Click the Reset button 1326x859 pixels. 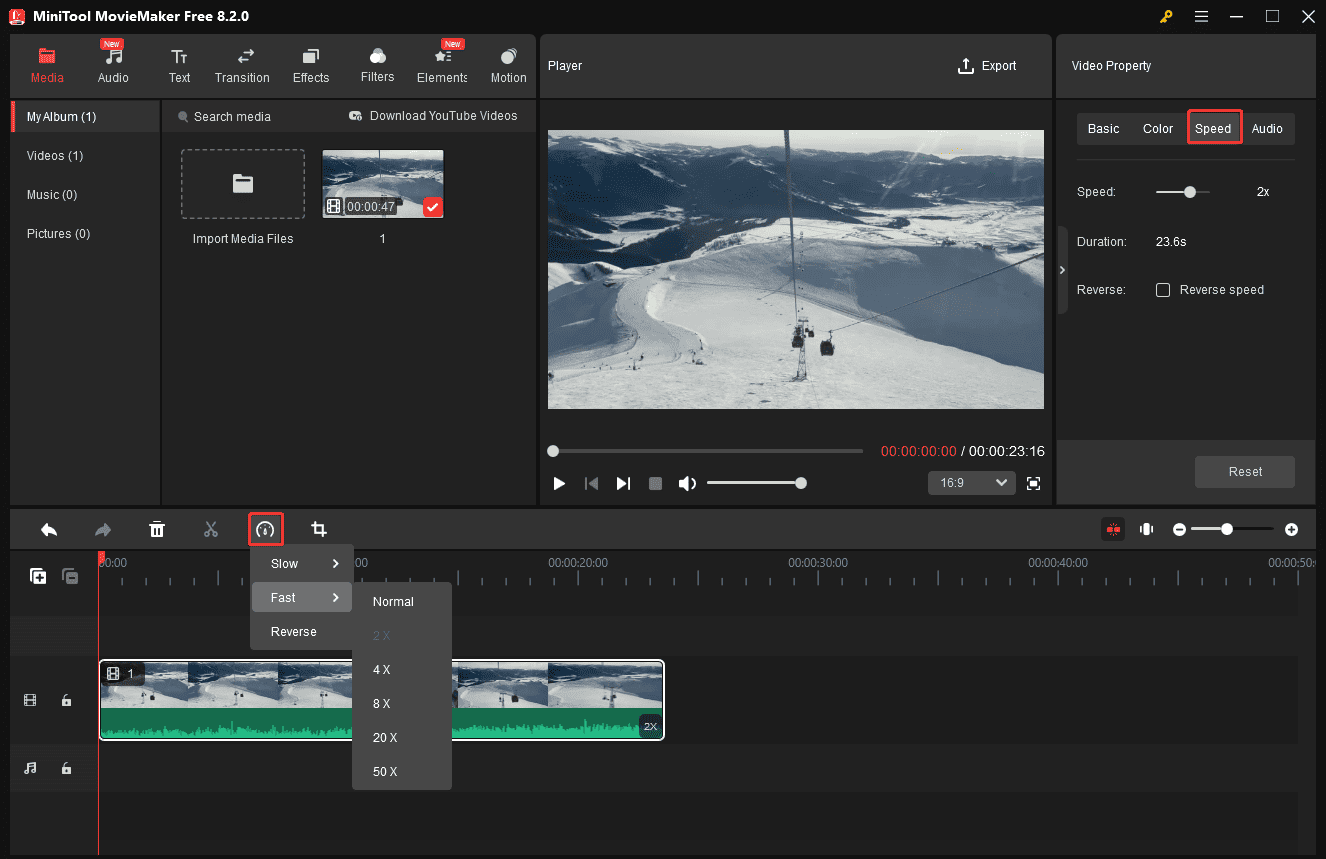1245,471
